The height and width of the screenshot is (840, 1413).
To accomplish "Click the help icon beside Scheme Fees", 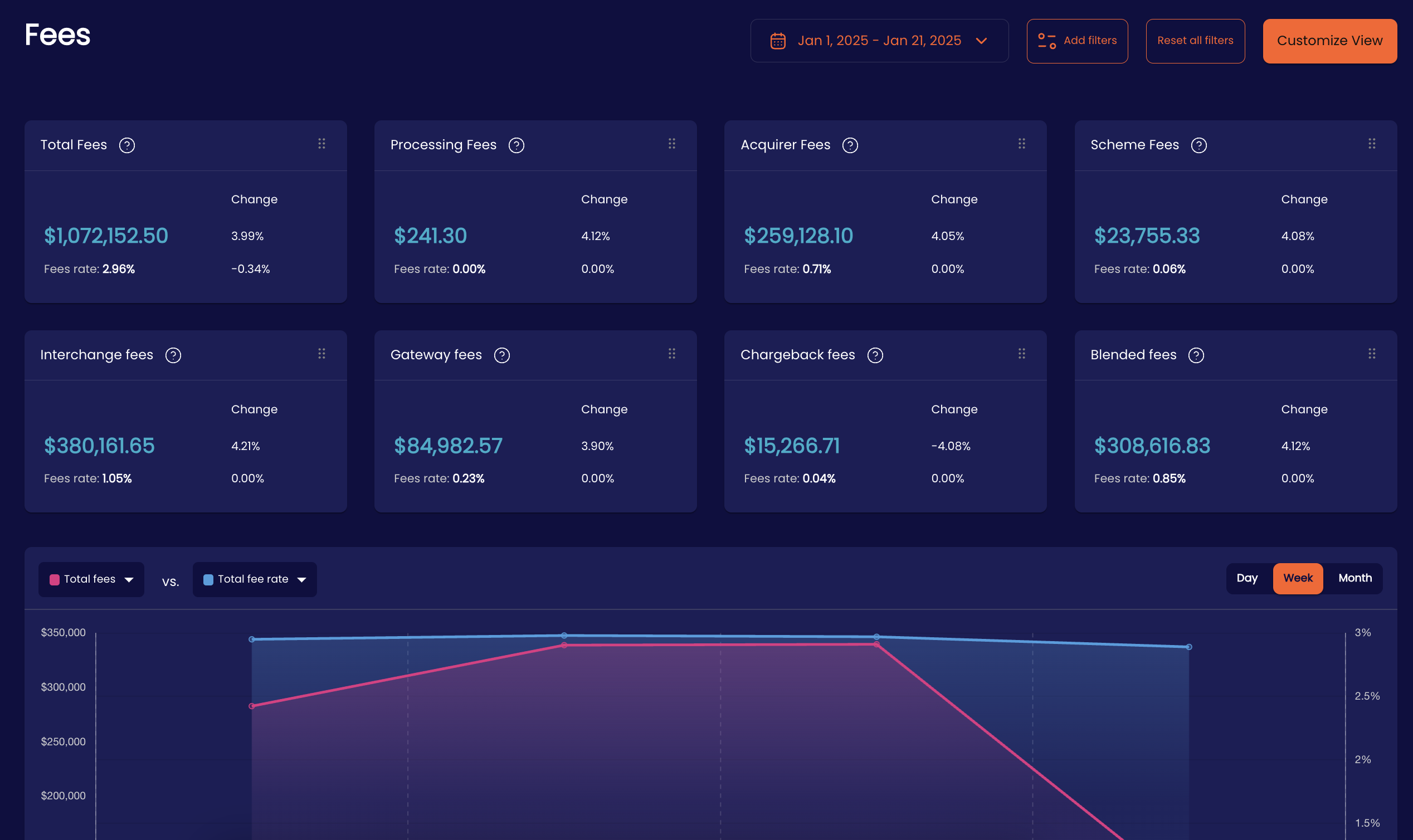I will tap(1198, 145).
